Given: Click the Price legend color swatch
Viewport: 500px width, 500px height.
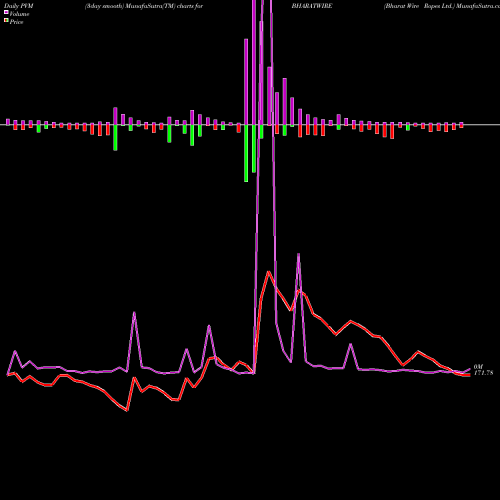Looking at the screenshot, I should click(x=6, y=21).
